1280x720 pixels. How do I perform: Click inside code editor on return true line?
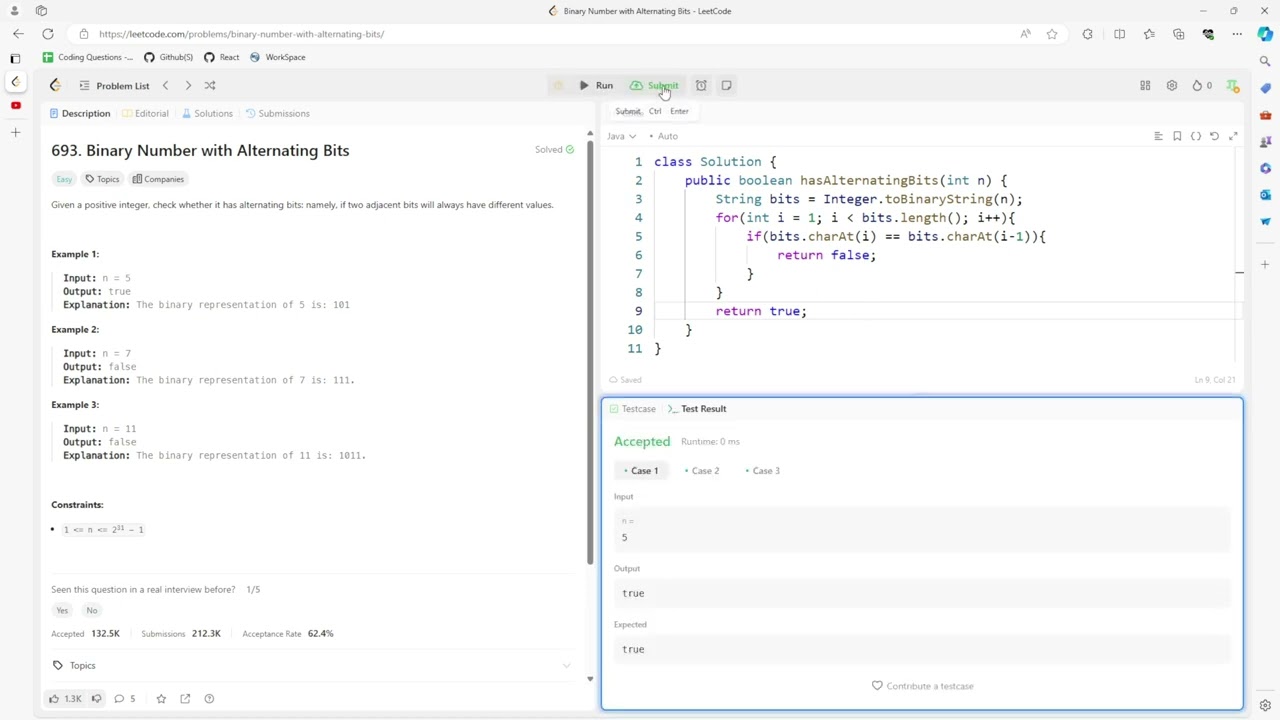click(761, 311)
